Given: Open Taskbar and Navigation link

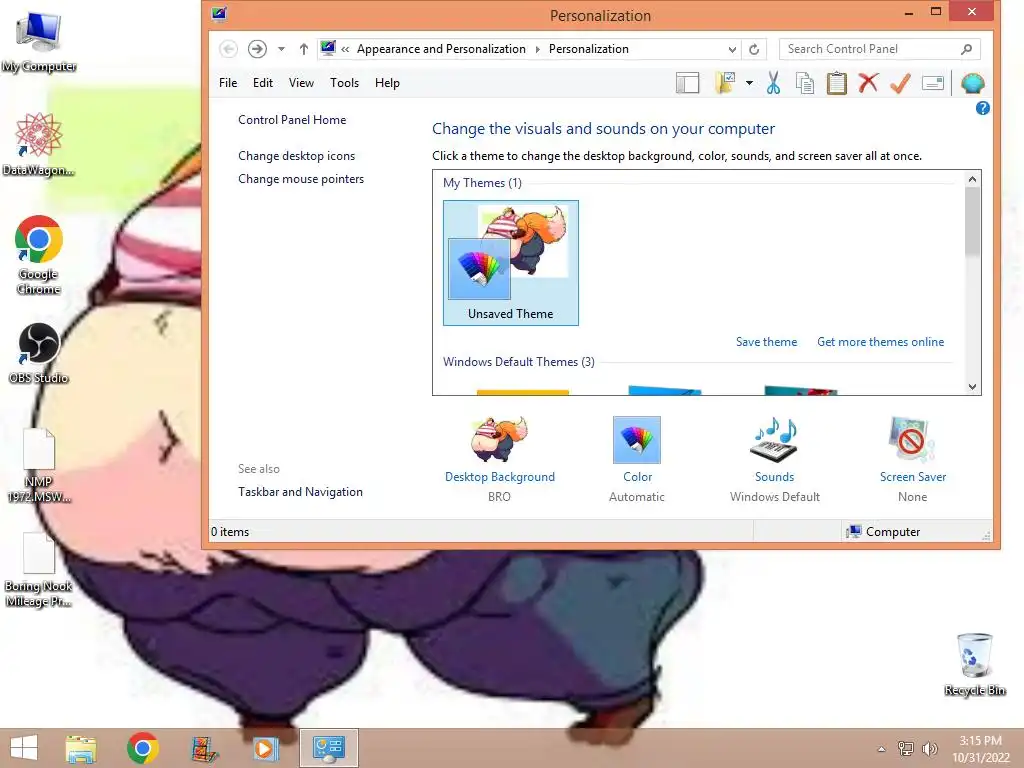Looking at the screenshot, I should (300, 492).
